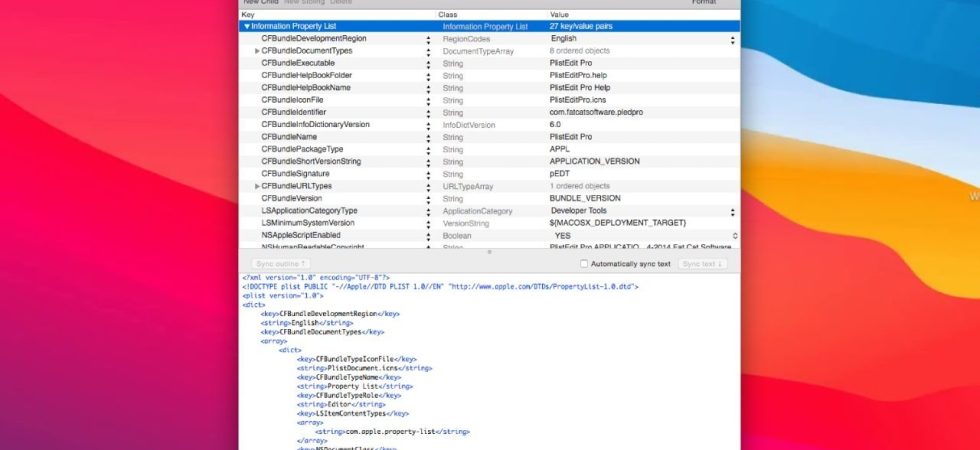
Task: Open key popup arrows beside CFBundleName
Action: [428, 137]
